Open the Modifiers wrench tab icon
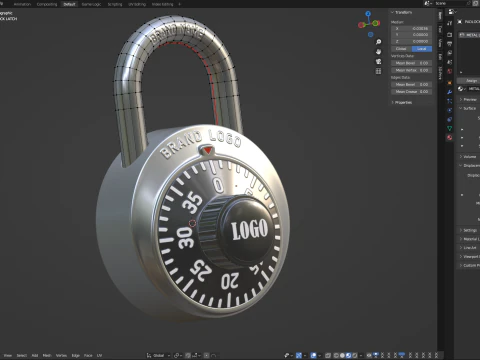Screen dimensions: 480x360 click(x=450, y=92)
